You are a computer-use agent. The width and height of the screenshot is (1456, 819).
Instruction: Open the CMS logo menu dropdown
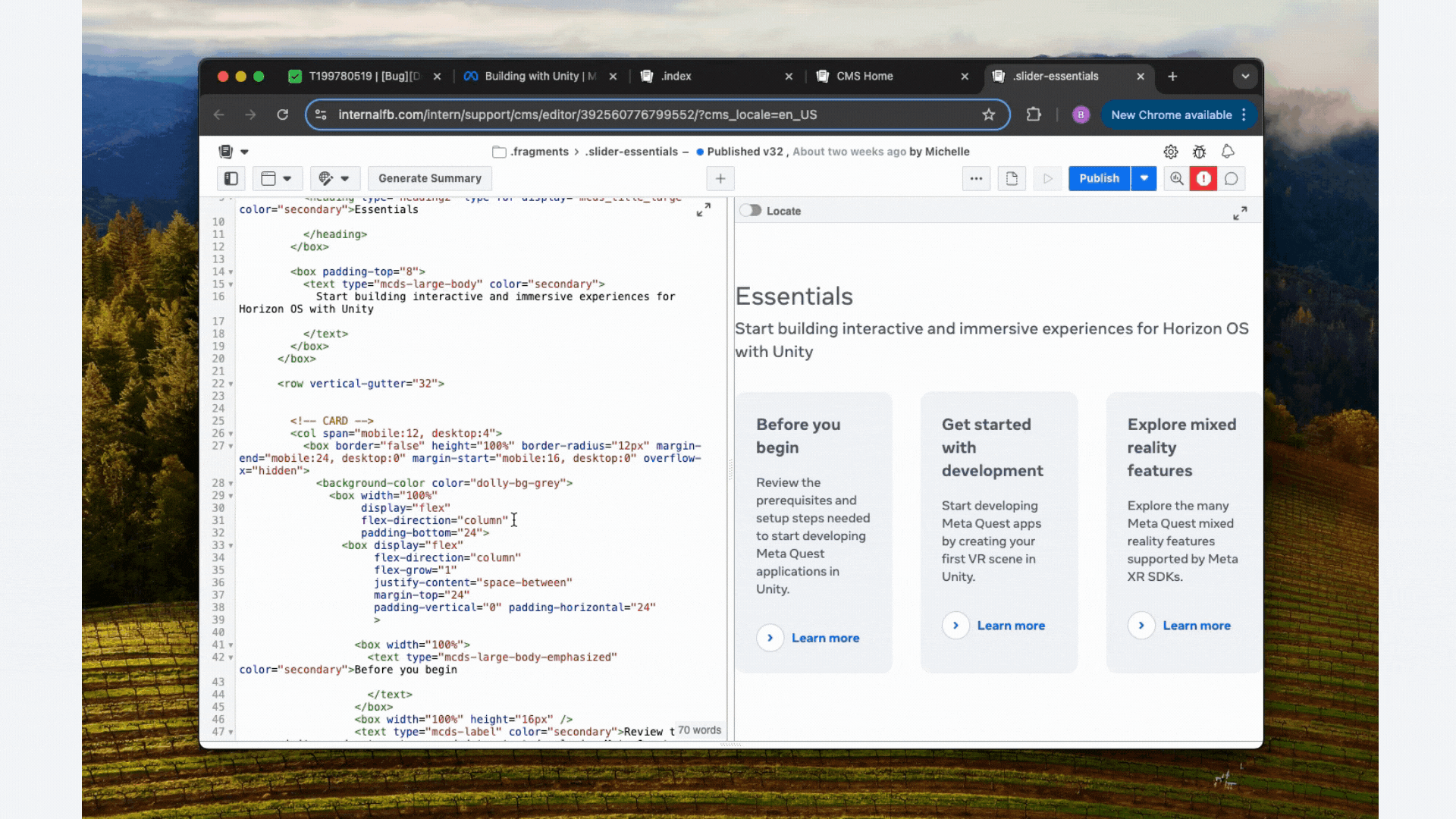[x=234, y=152]
